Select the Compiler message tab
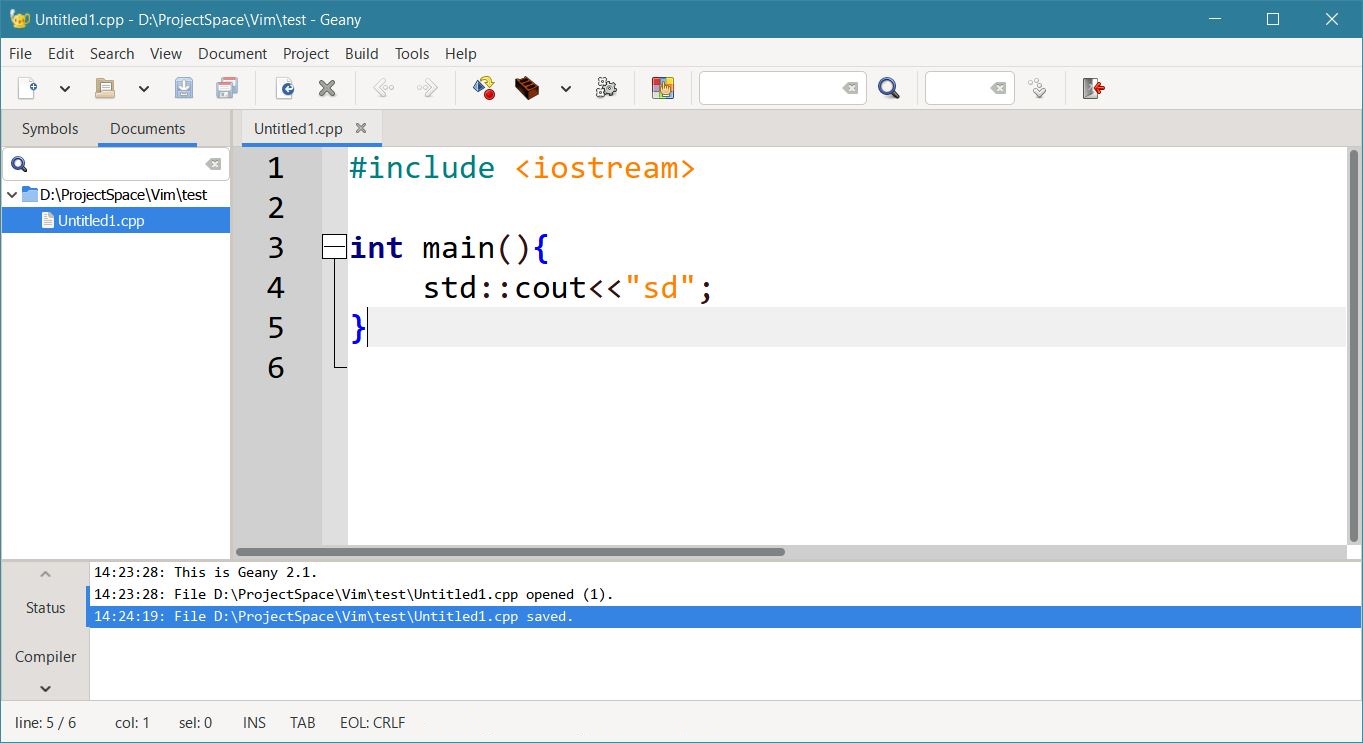The width and height of the screenshot is (1363, 743). (x=45, y=657)
